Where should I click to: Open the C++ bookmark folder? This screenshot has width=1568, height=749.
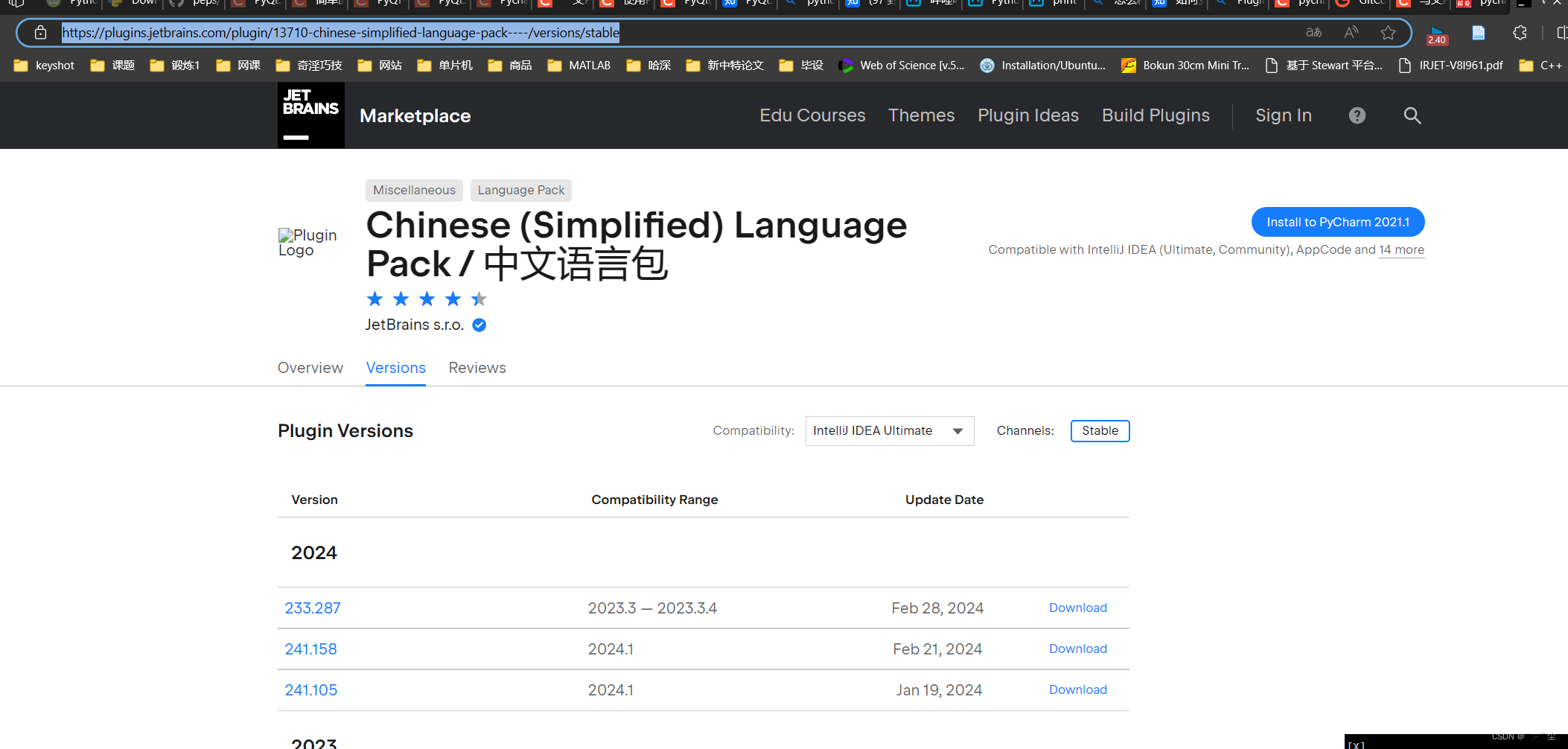tap(1540, 66)
